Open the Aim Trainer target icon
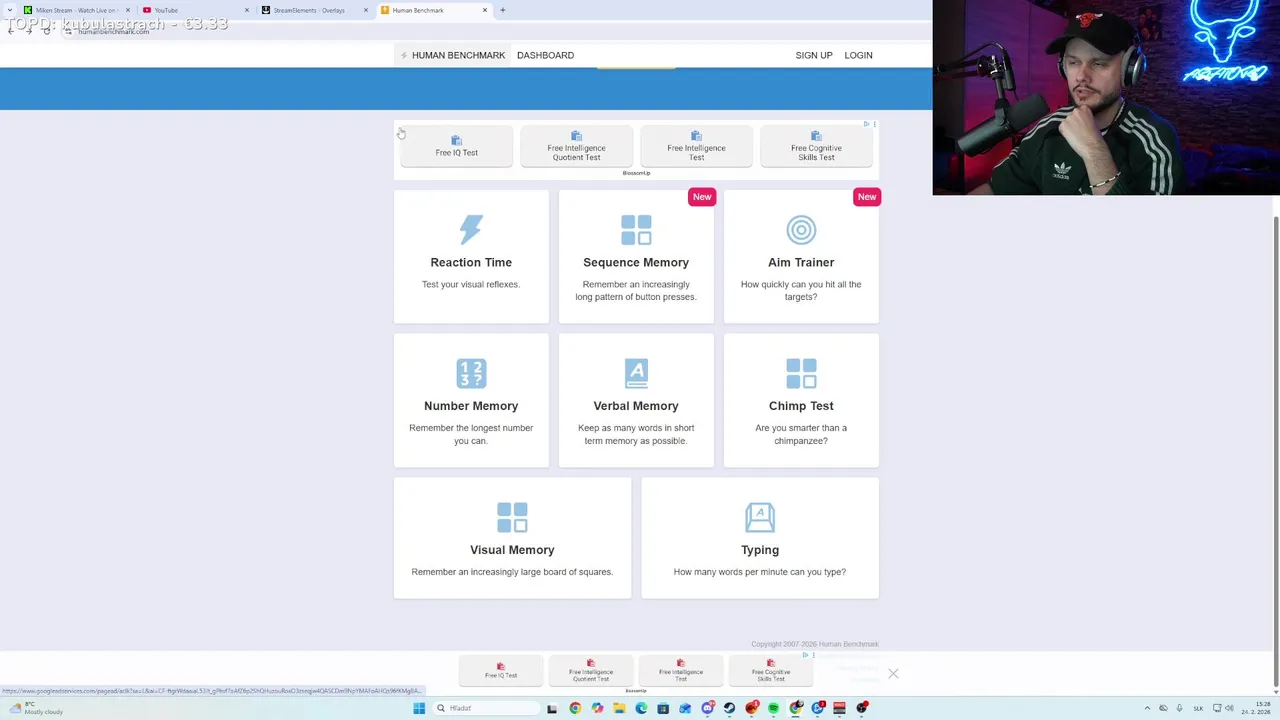 801,230
